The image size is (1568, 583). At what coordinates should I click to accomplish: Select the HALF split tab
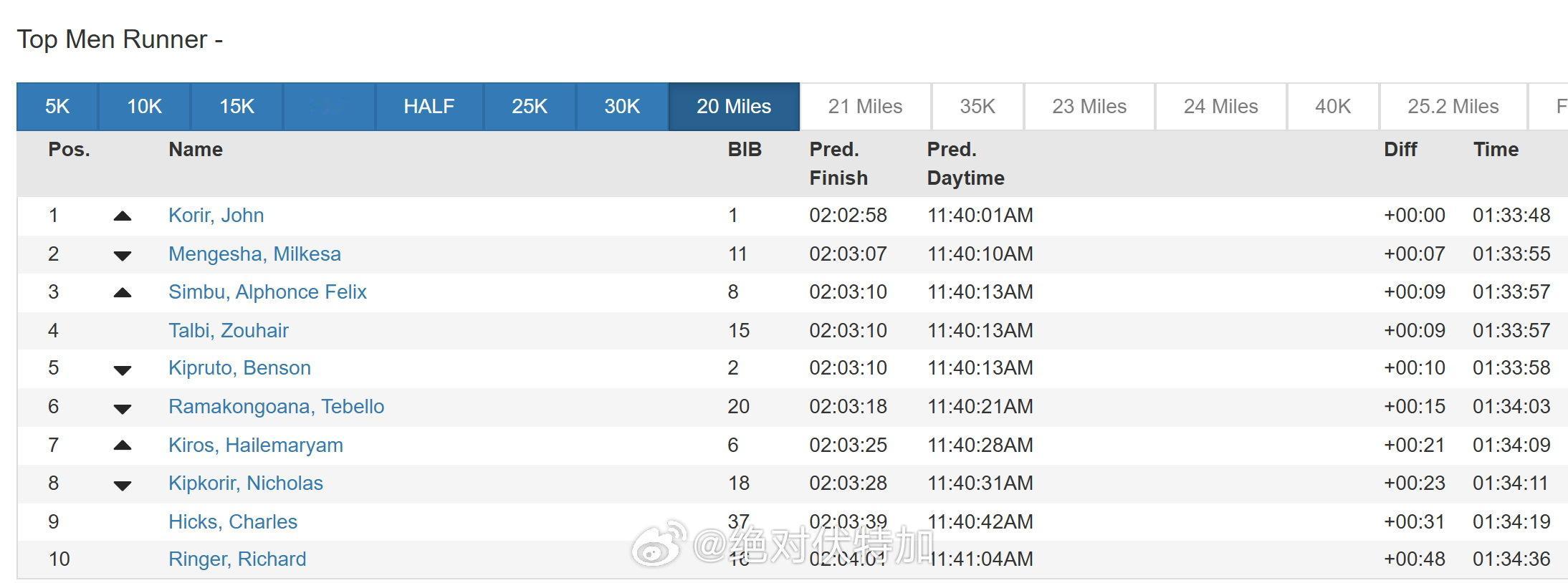coord(429,107)
